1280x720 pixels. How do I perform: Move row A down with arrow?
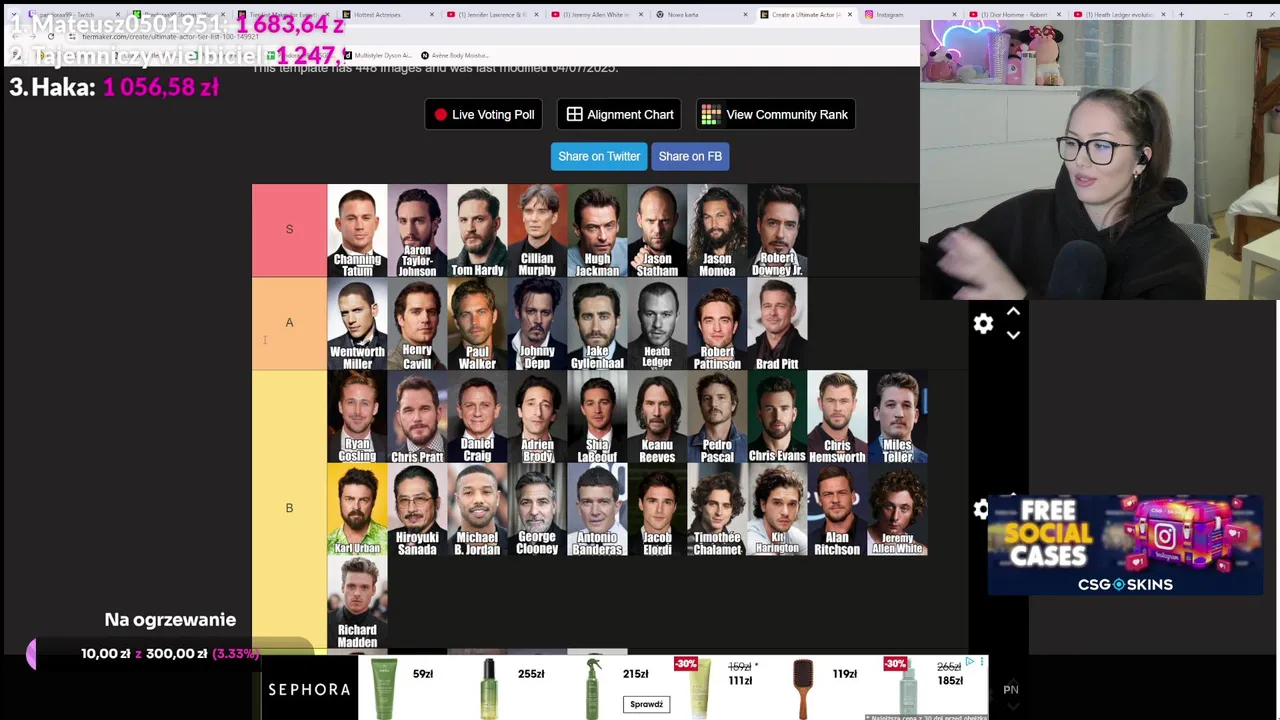pos(1013,335)
